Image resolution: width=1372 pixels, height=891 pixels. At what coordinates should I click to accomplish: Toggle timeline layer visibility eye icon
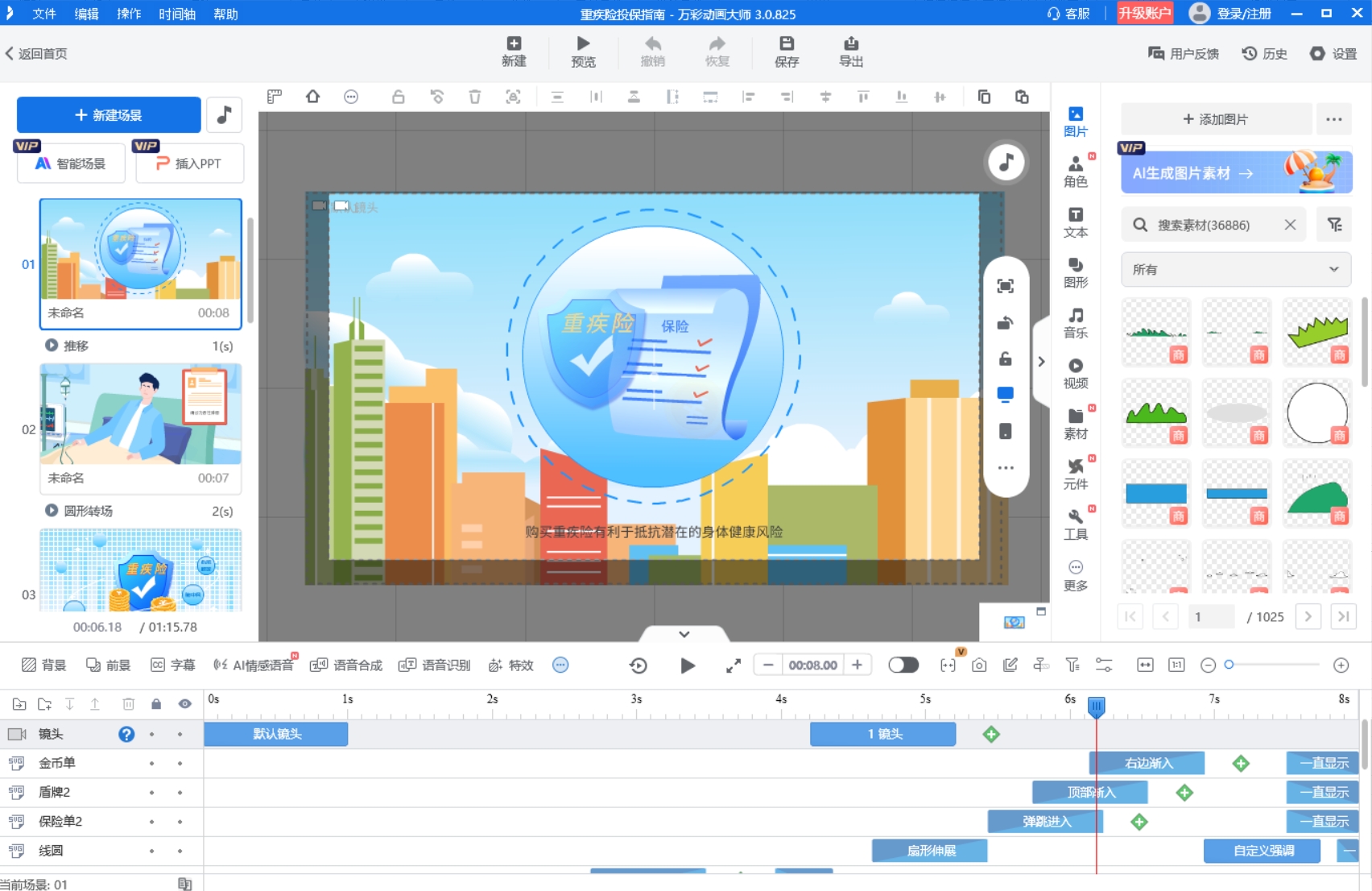185,704
